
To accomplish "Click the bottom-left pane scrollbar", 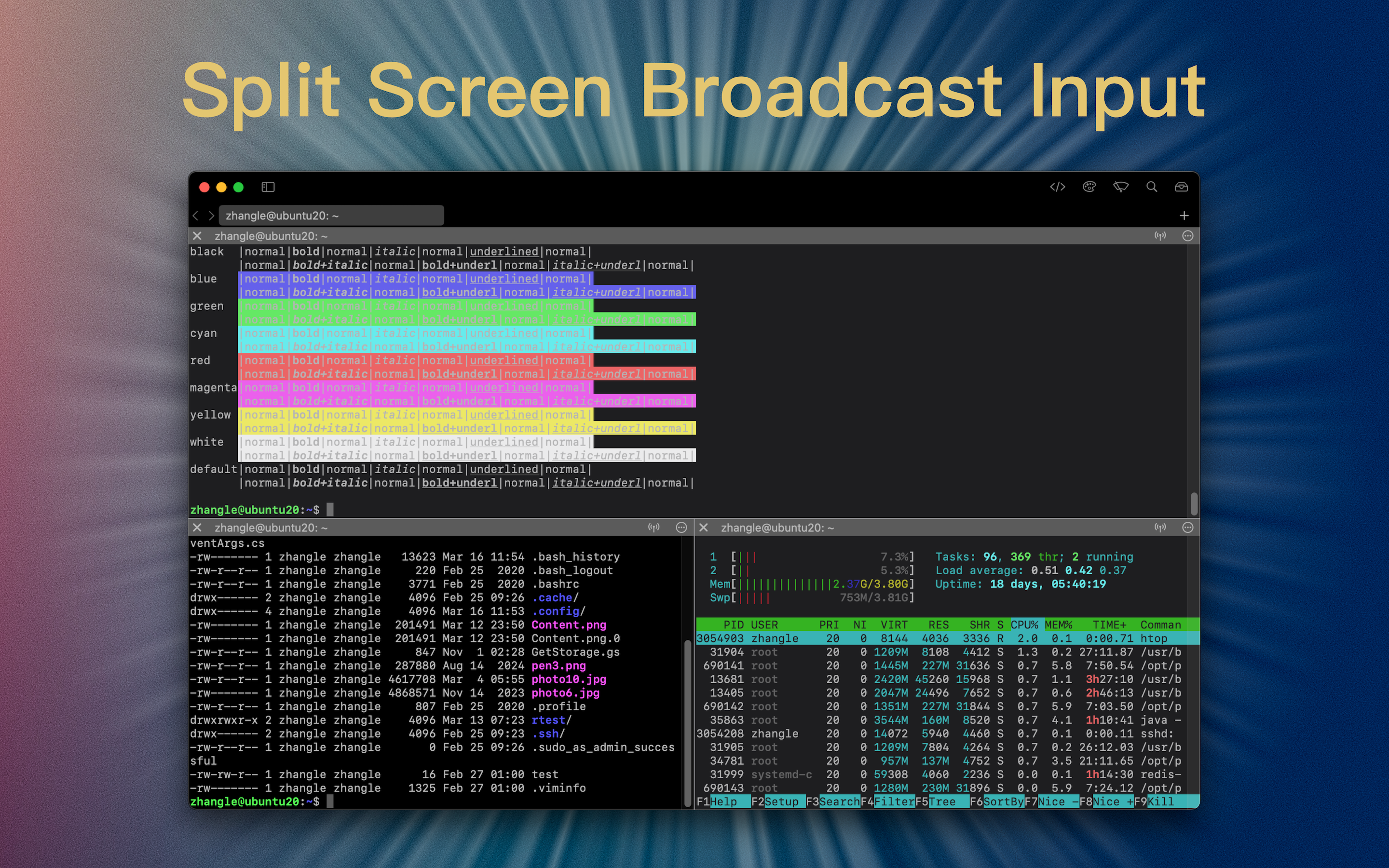I will [688, 723].
